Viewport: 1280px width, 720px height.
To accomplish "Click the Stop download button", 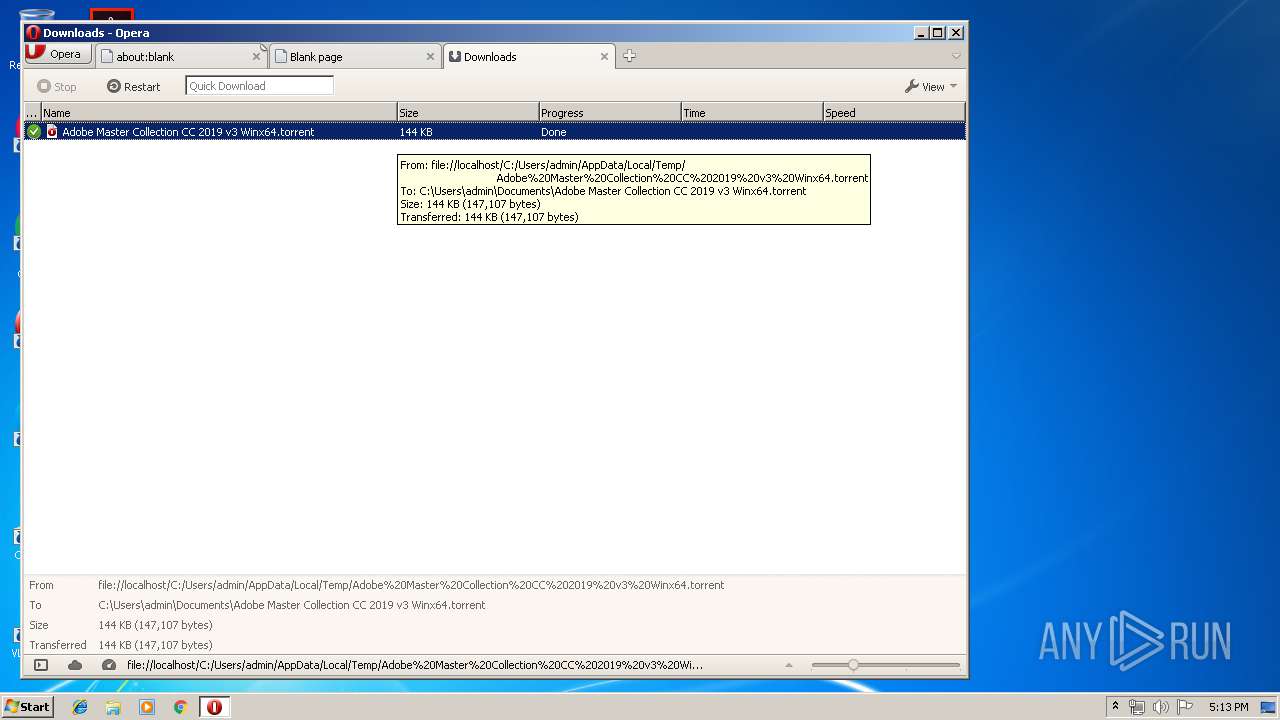I will tap(57, 86).
